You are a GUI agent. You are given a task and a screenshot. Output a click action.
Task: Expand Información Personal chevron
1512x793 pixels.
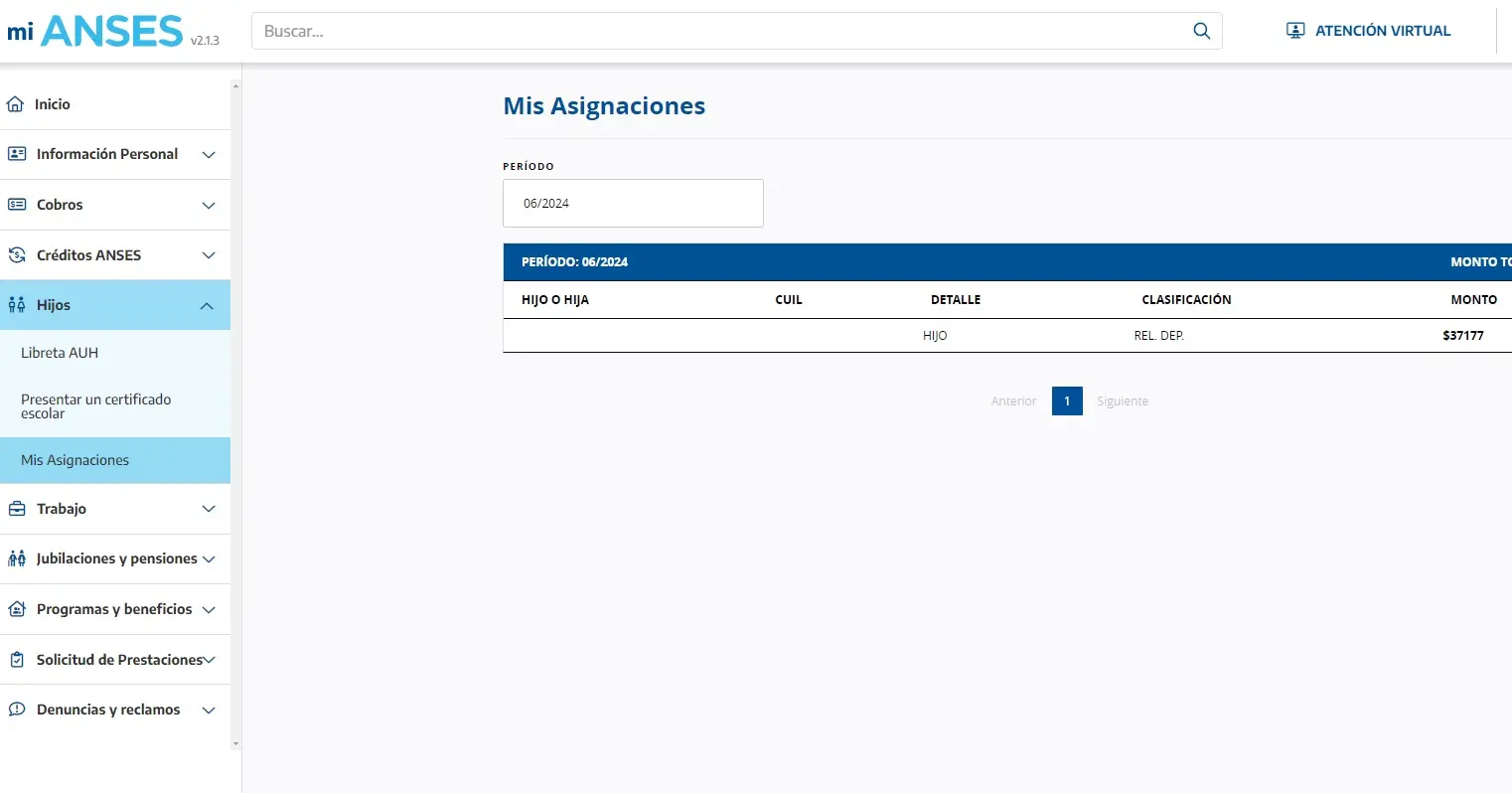pos(209,155)
